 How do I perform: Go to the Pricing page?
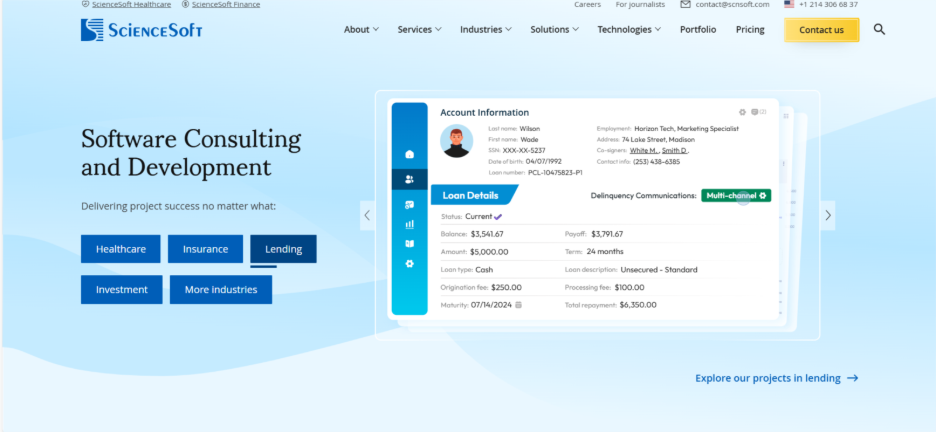point(750,30)
